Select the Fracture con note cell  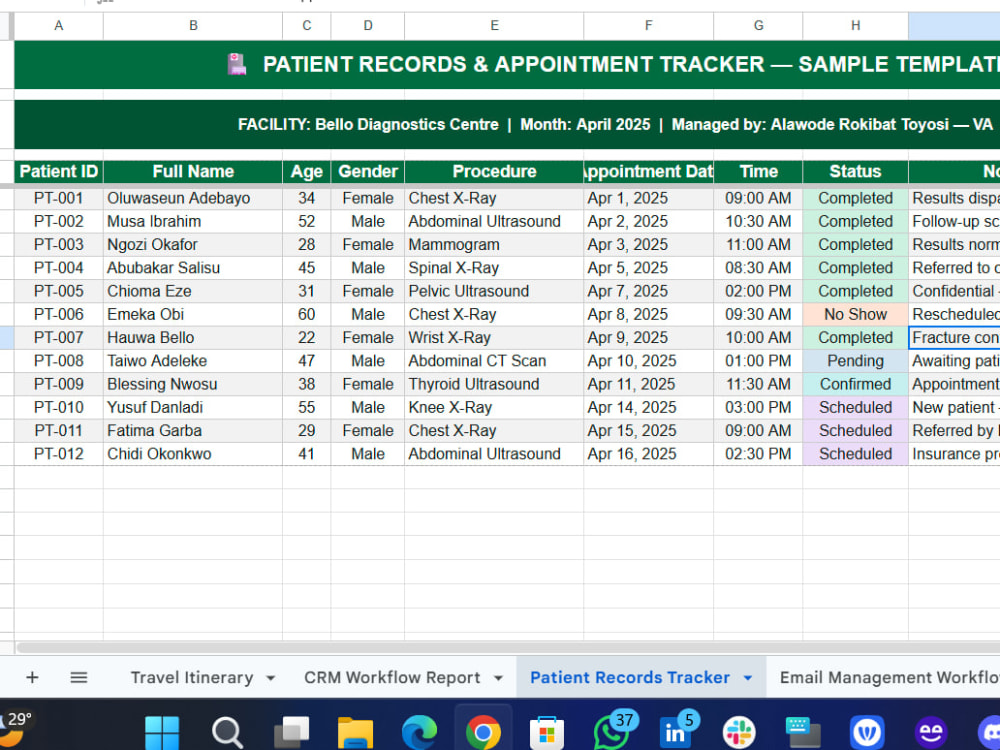click(x=955, y=338)
